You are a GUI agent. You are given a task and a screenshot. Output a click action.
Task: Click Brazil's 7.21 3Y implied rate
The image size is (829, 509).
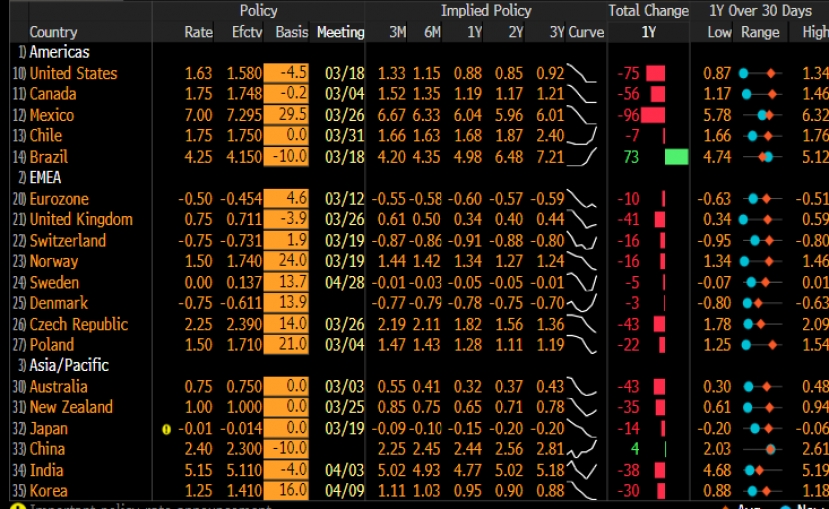(x=550, y=157)
